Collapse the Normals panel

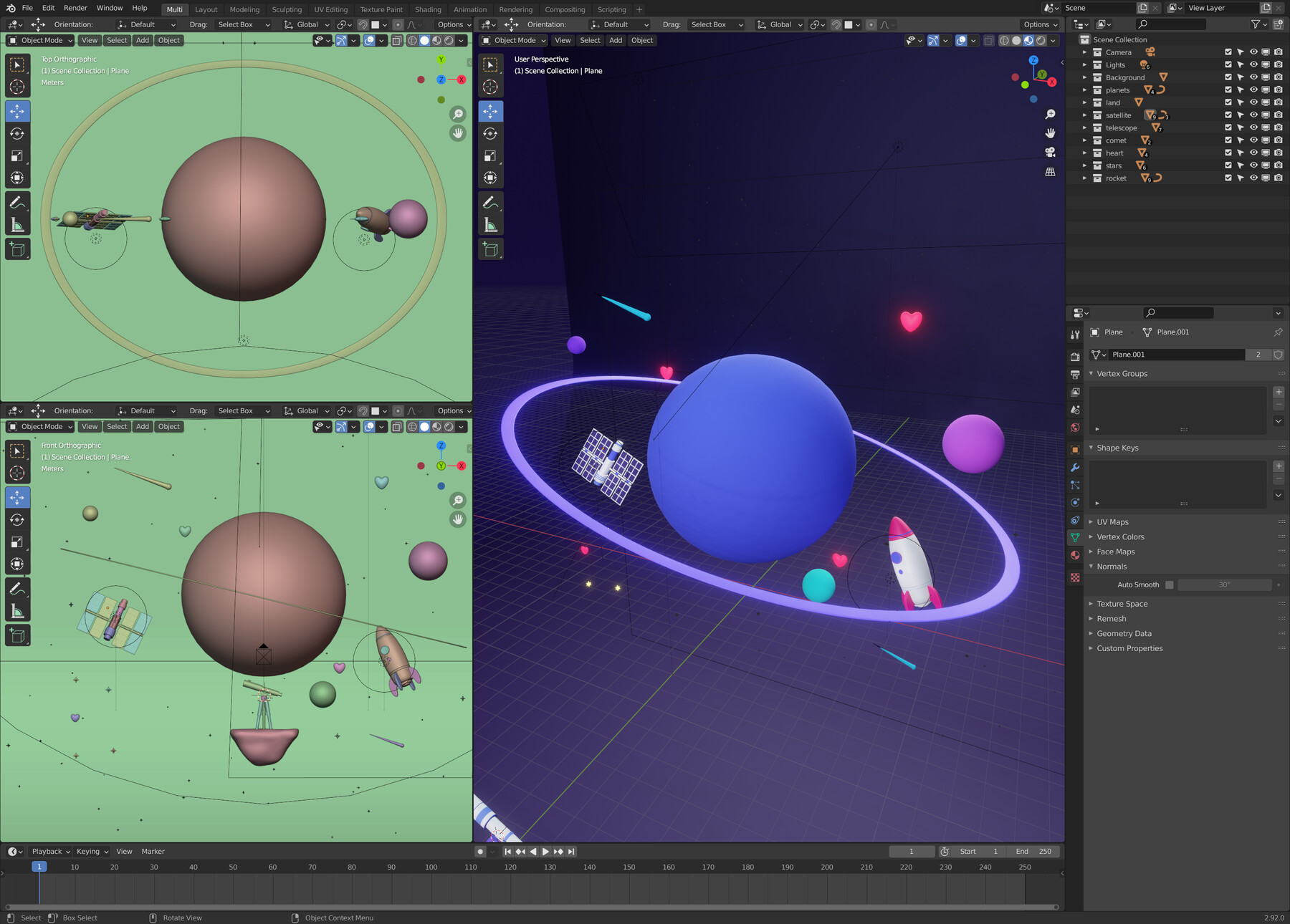pyautogui.click(x=1112, y=566)
